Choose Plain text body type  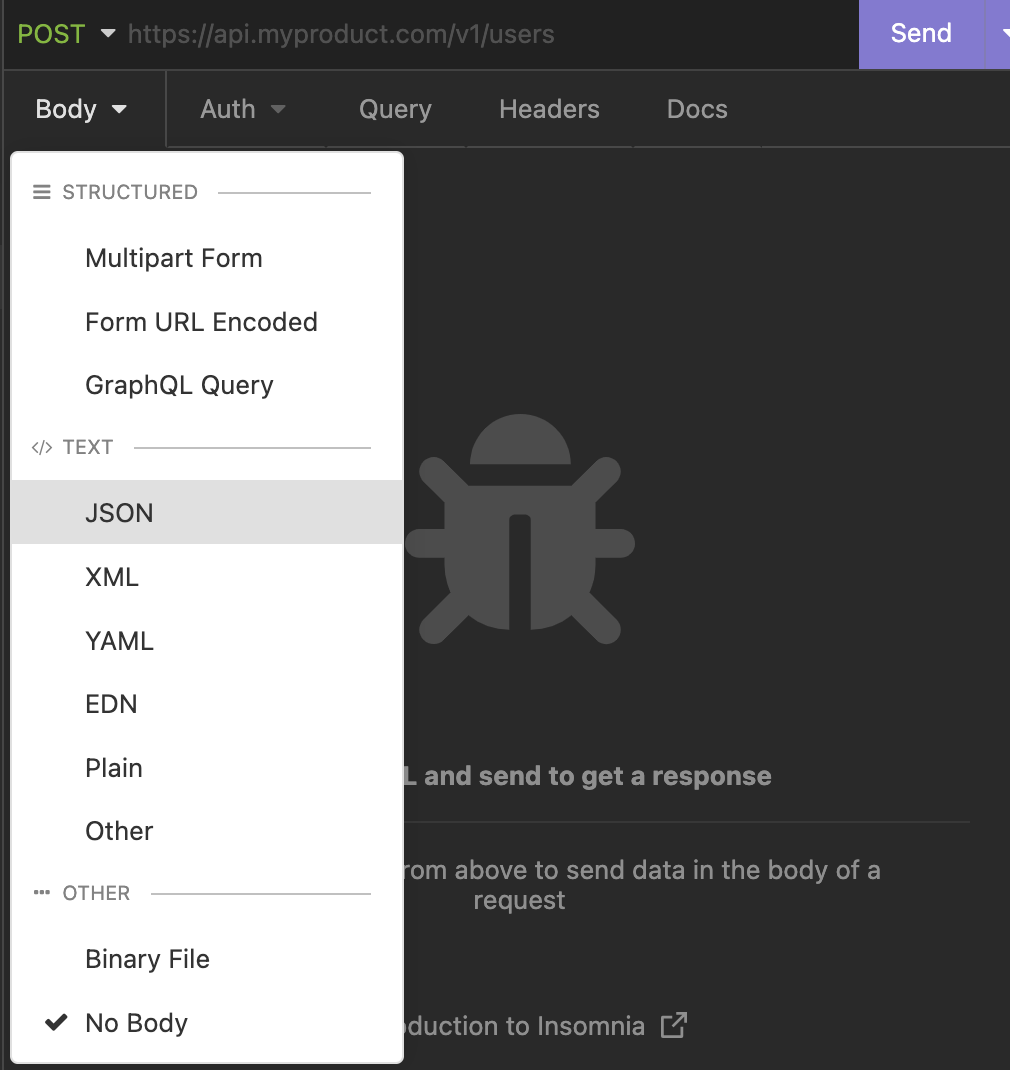click(x=207, y=768)
